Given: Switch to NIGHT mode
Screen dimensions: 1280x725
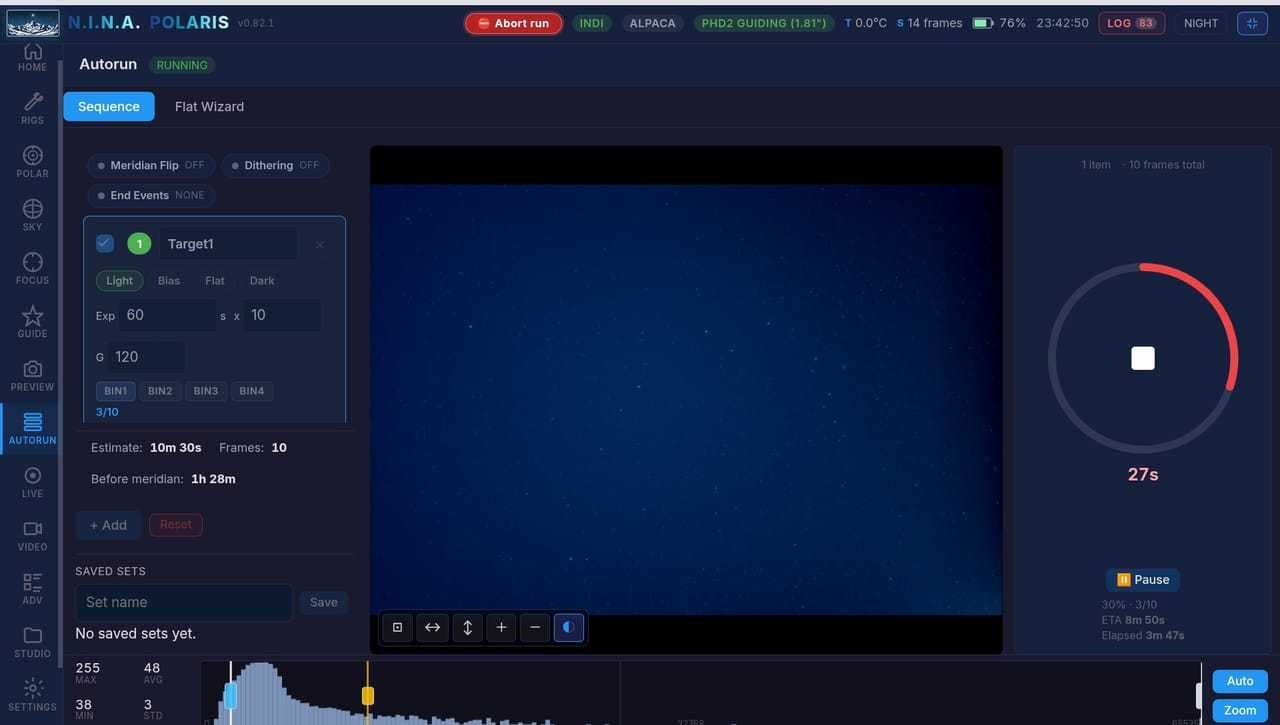Looking at the screenshot, I should [x=1201, y=23].
